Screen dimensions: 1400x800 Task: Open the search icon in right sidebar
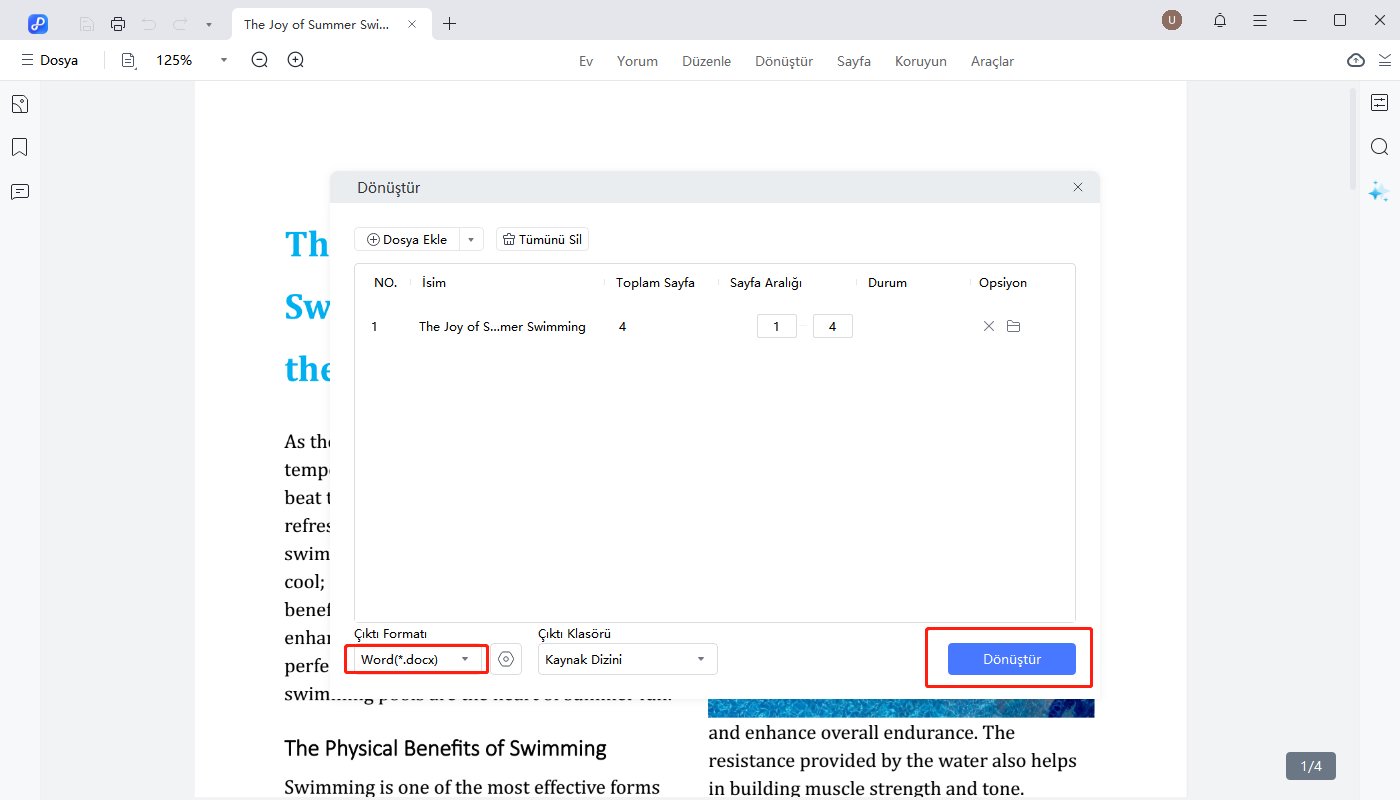click(x=1379, y=147)
